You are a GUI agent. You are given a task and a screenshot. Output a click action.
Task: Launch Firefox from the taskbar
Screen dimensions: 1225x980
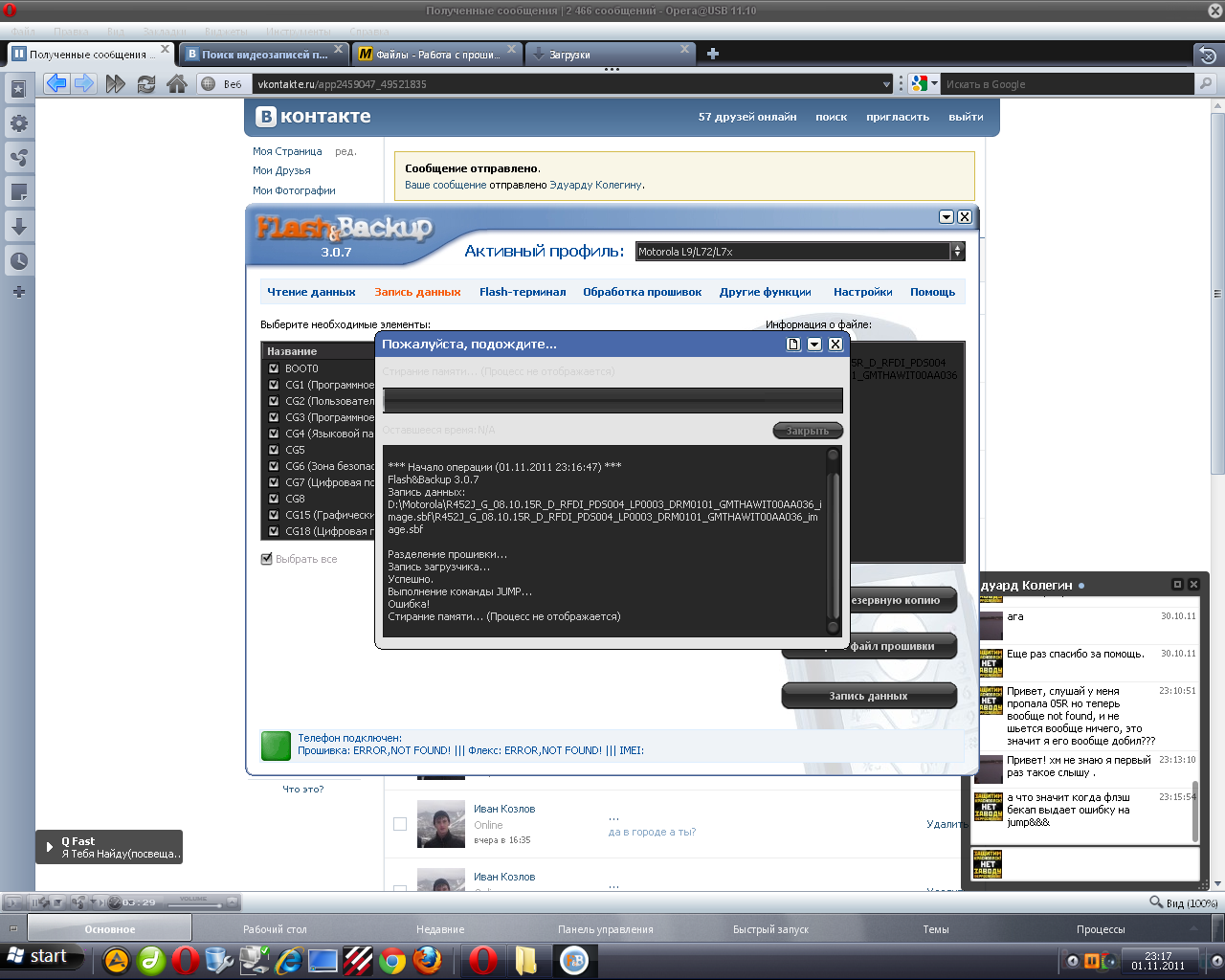(x=427, y=960)
